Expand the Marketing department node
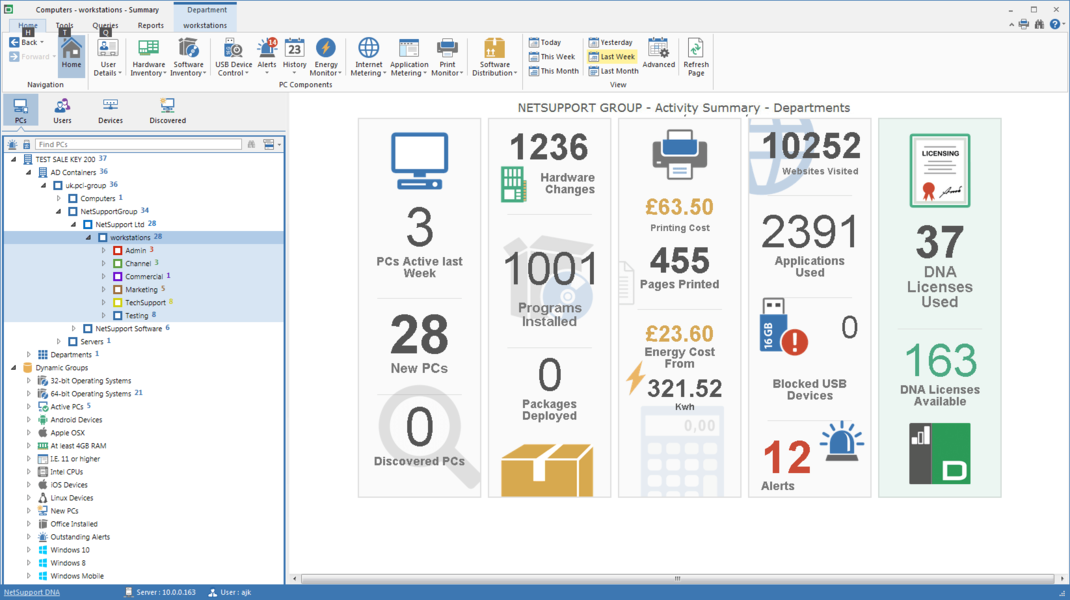This screenshot has height=600, width=1070. (104, 290)
